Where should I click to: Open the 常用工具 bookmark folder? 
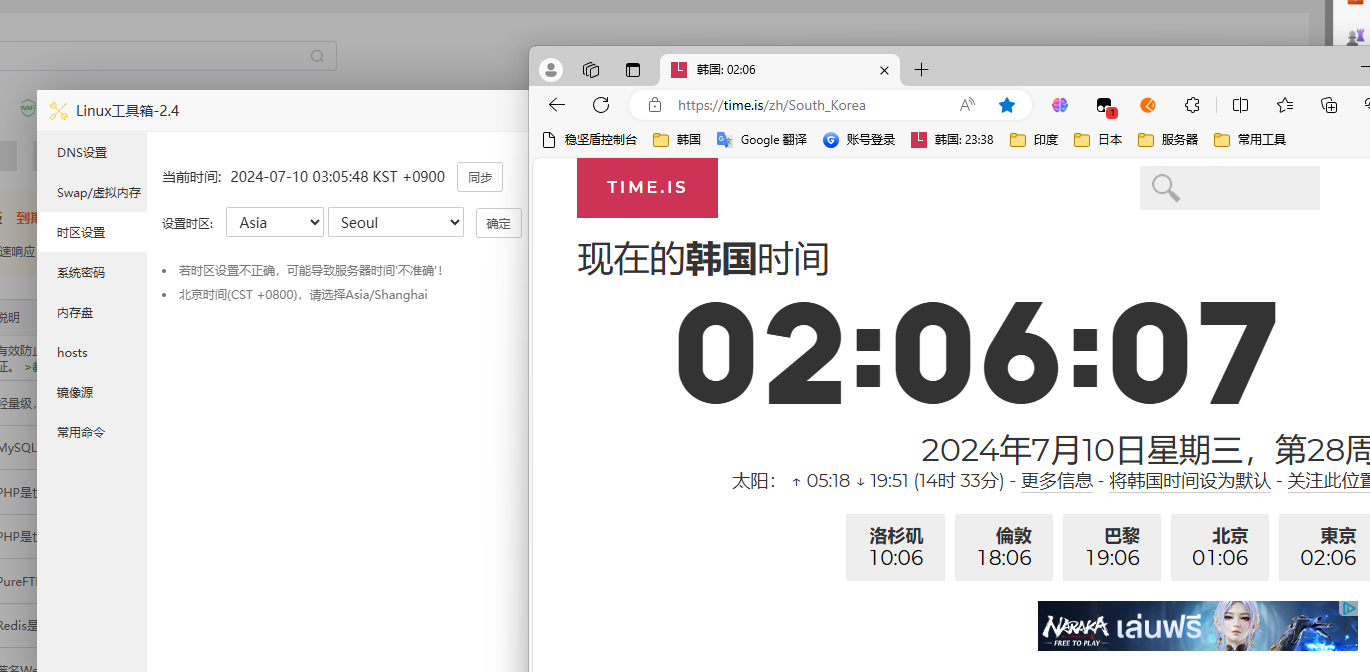coord(1250,140)
